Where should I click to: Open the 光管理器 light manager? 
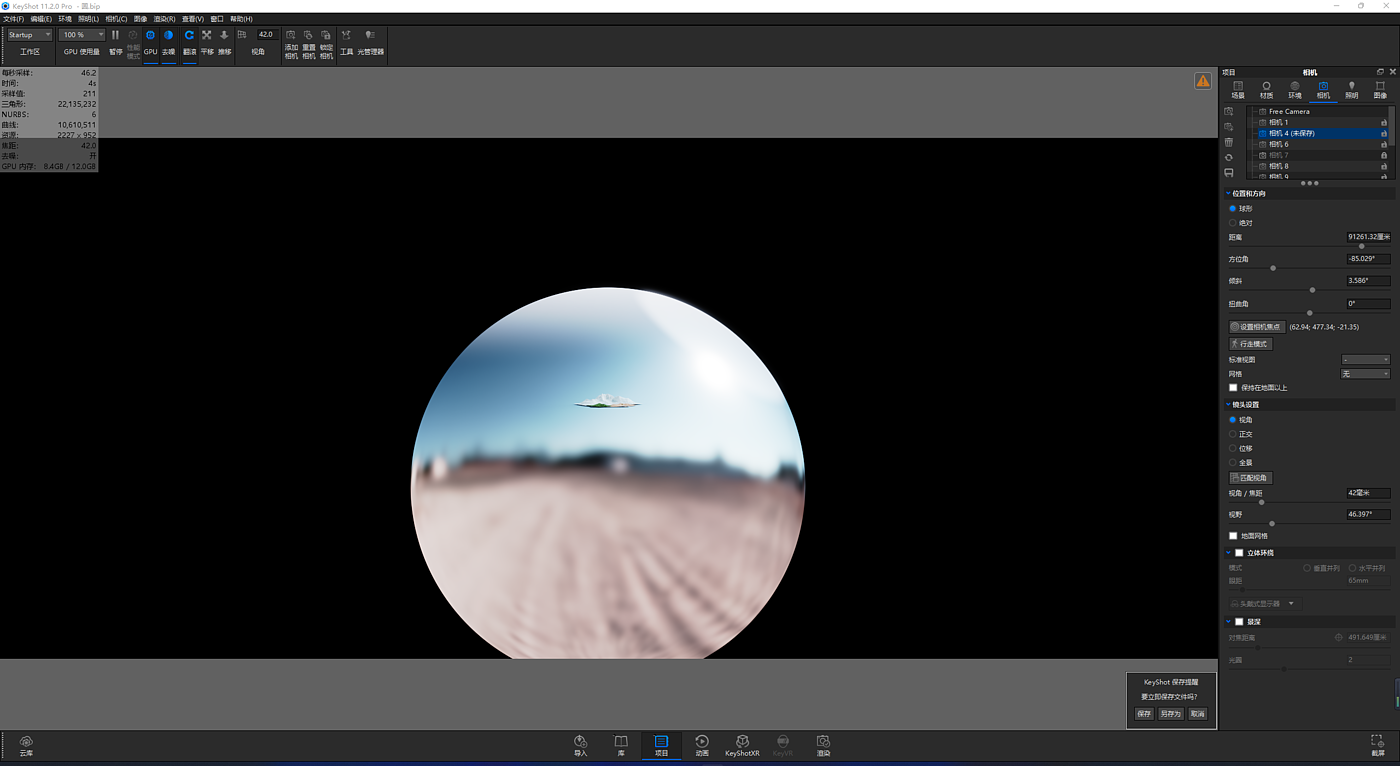click(370, 36)
